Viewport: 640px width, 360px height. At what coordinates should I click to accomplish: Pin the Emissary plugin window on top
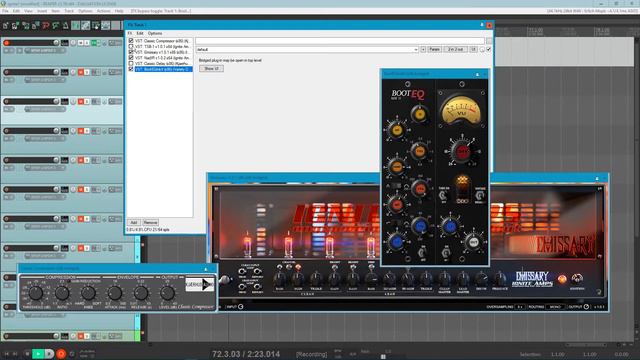[597, 178]
